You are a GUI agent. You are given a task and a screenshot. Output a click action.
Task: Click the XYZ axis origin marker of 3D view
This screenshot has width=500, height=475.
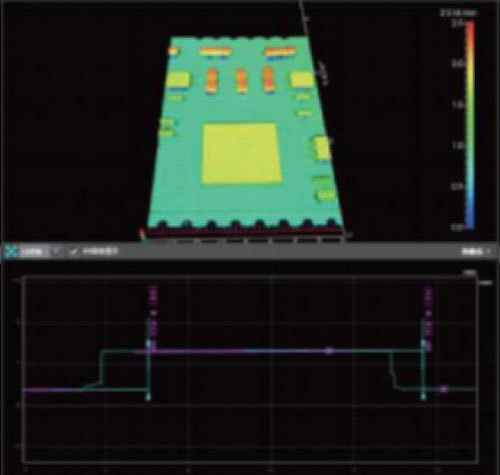coord(142,234)
